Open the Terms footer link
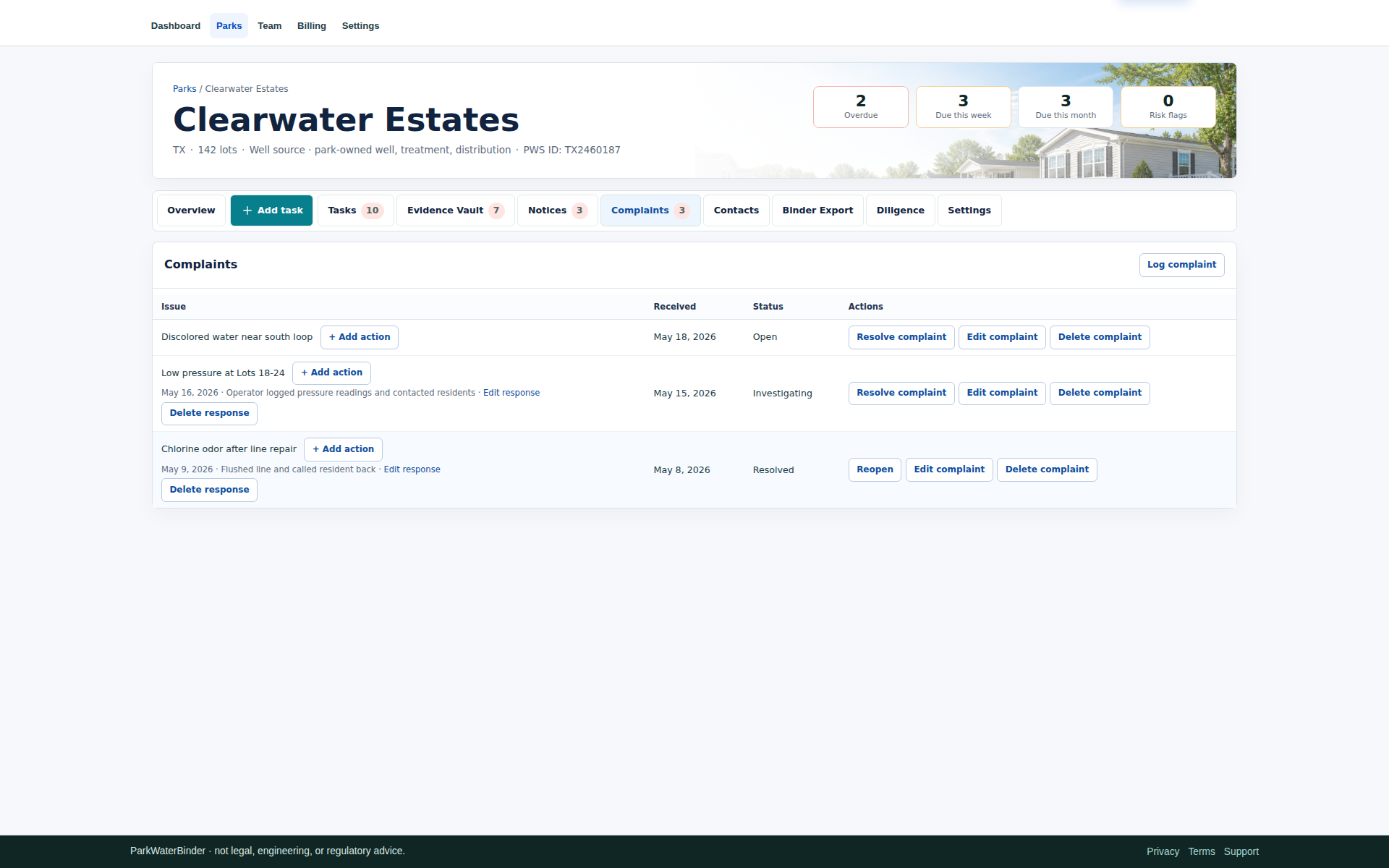 (x=1201, y=851)
